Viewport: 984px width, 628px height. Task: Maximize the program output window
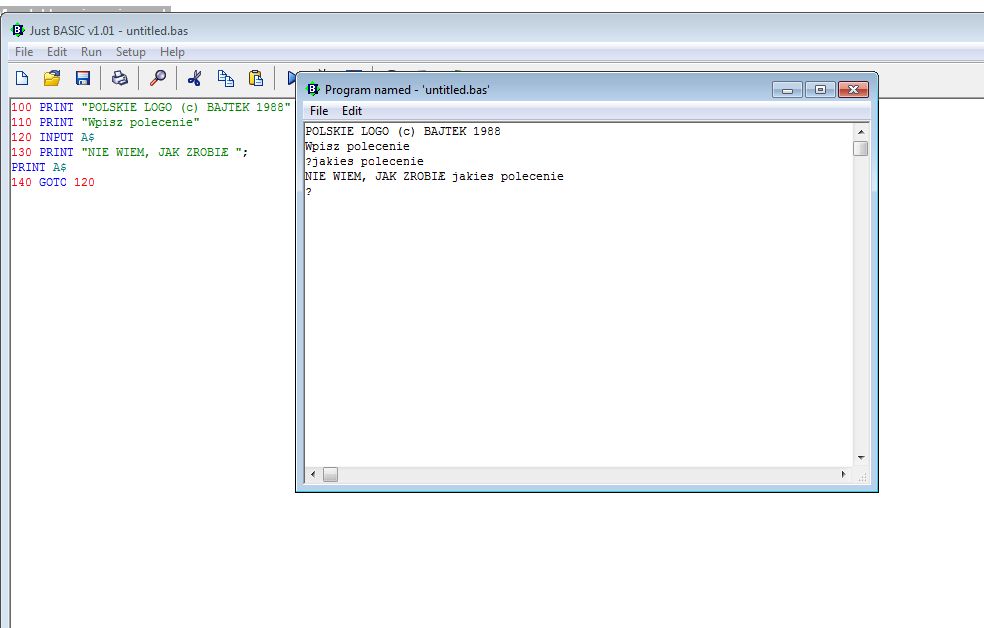(820, 90)
